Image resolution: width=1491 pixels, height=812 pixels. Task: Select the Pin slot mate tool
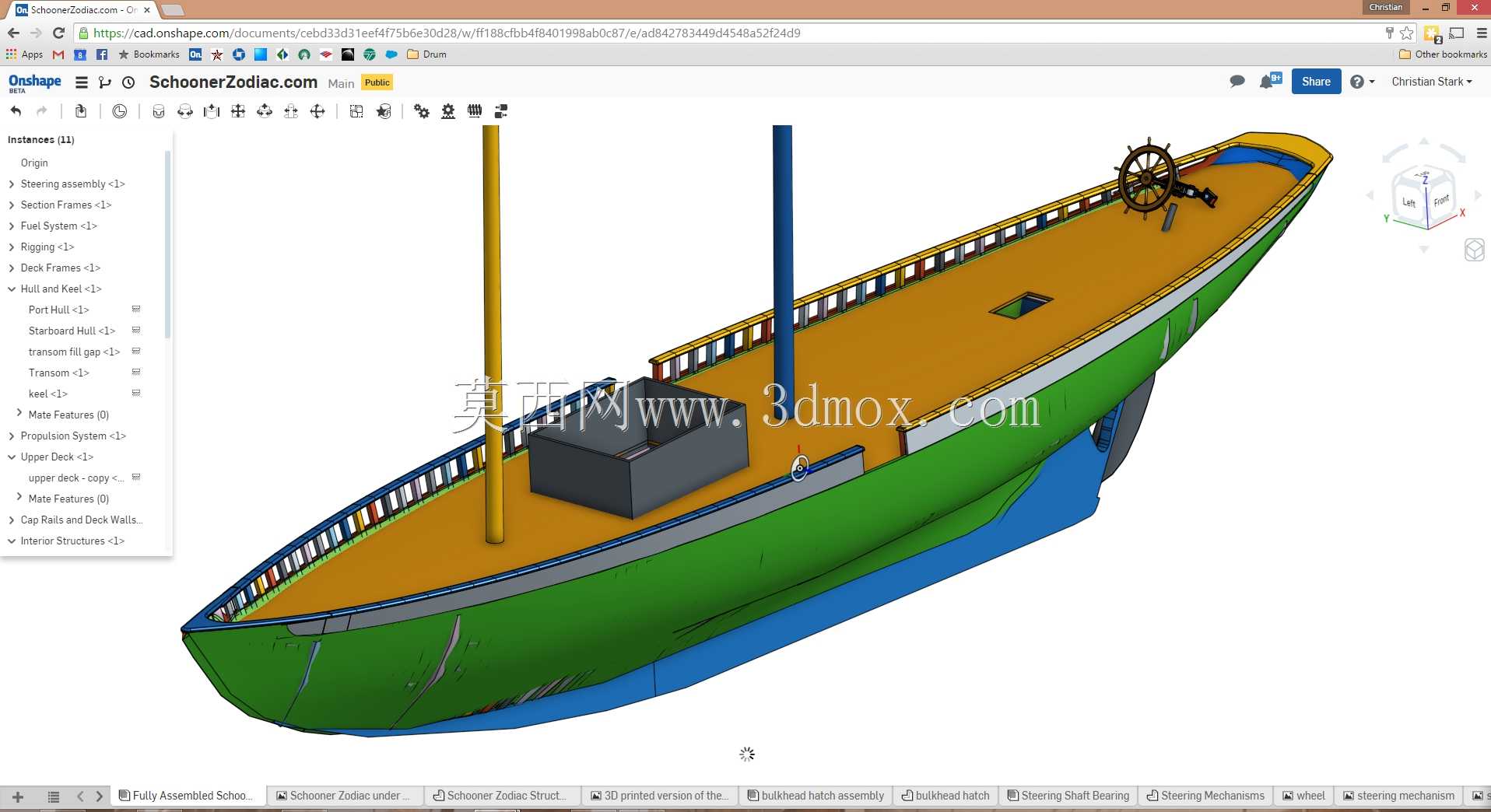click(291, 111)
